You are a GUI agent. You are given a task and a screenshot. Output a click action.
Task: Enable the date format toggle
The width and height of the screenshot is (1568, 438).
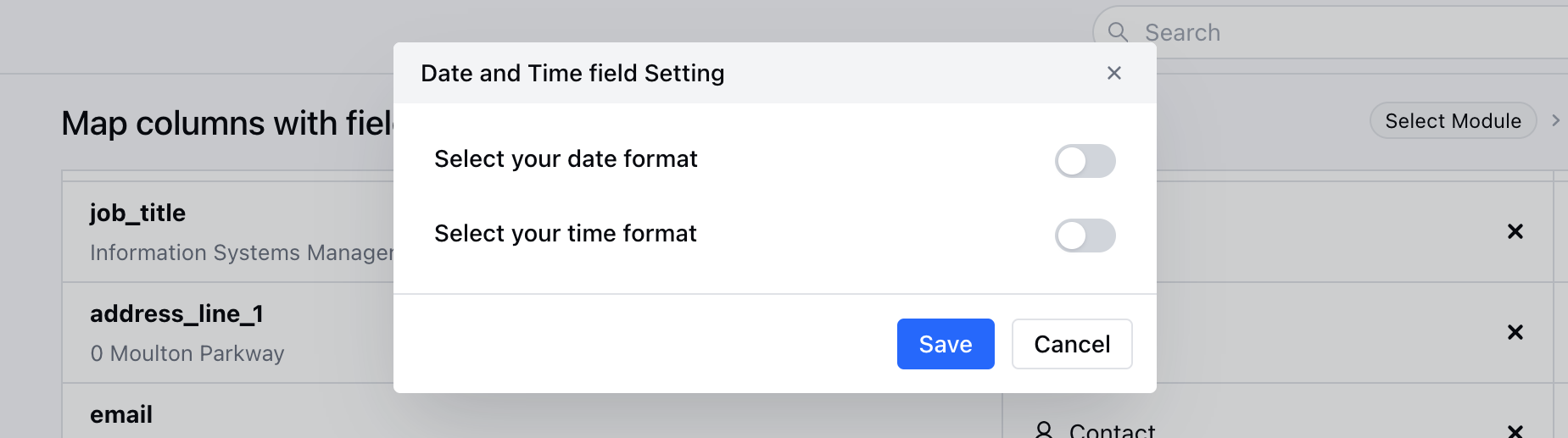pyautogui.click(x=1085, y=161)
